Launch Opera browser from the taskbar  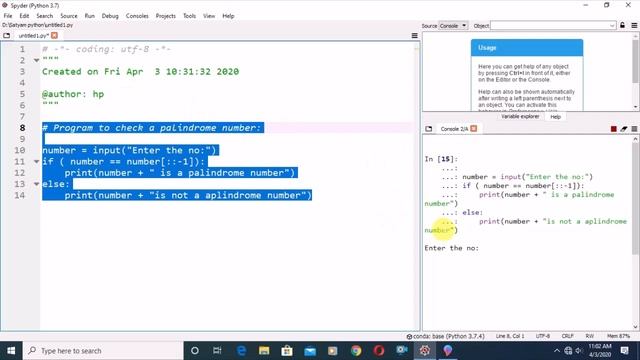379,351
